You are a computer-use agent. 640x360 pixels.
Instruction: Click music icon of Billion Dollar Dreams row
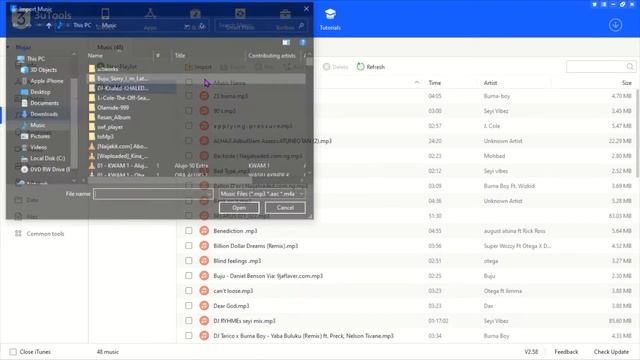[x=204, y=246]
